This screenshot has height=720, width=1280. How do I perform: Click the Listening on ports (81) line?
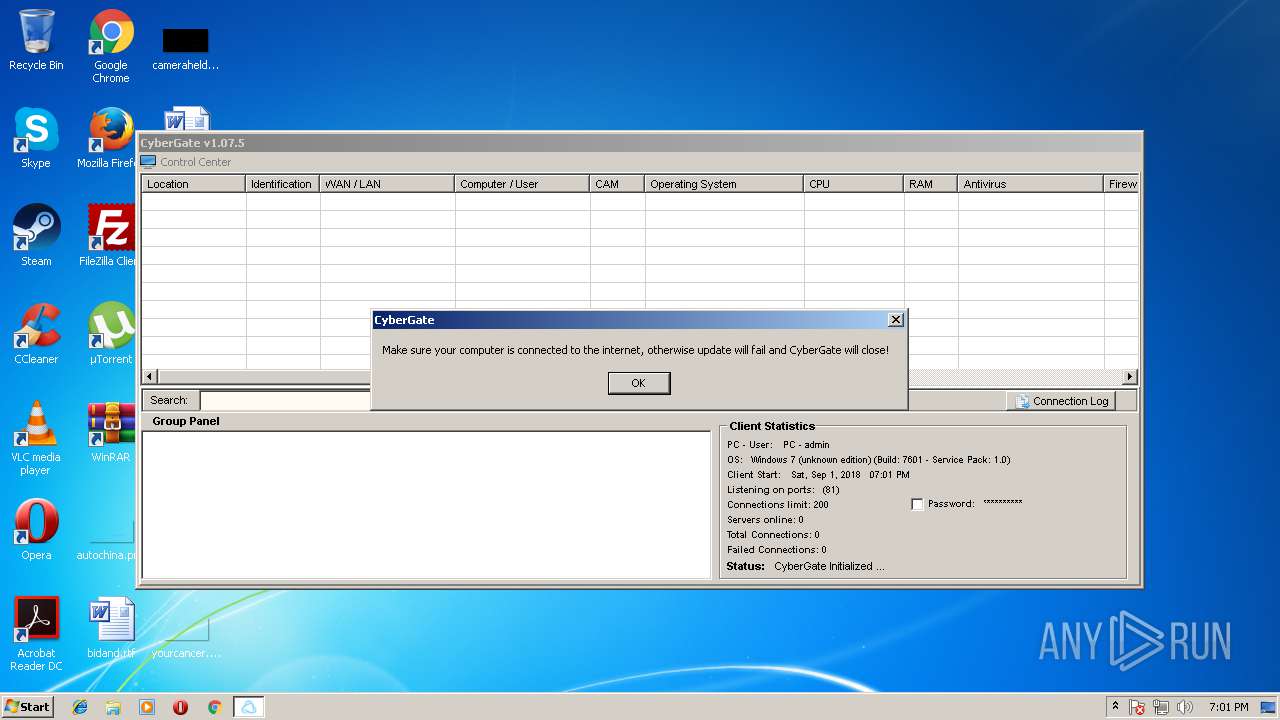(x=783, y=490)
